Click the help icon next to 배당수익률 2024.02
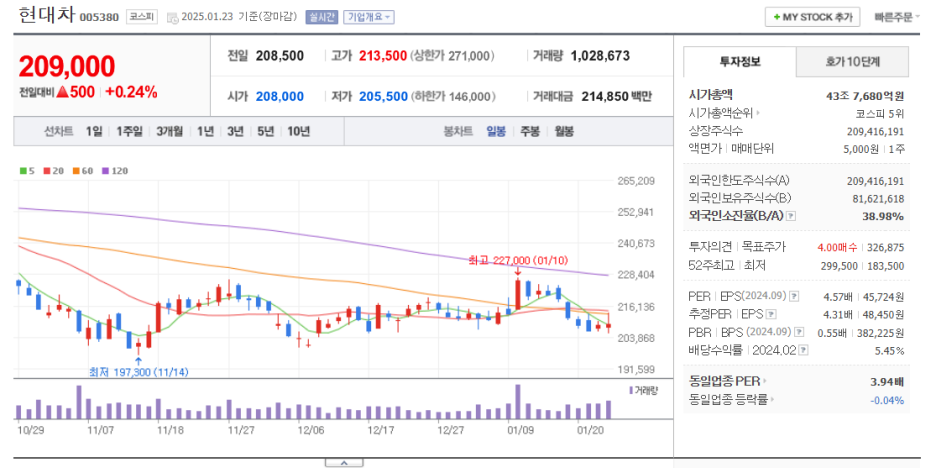This screenshot has width=936, height=468. (803, 350)
